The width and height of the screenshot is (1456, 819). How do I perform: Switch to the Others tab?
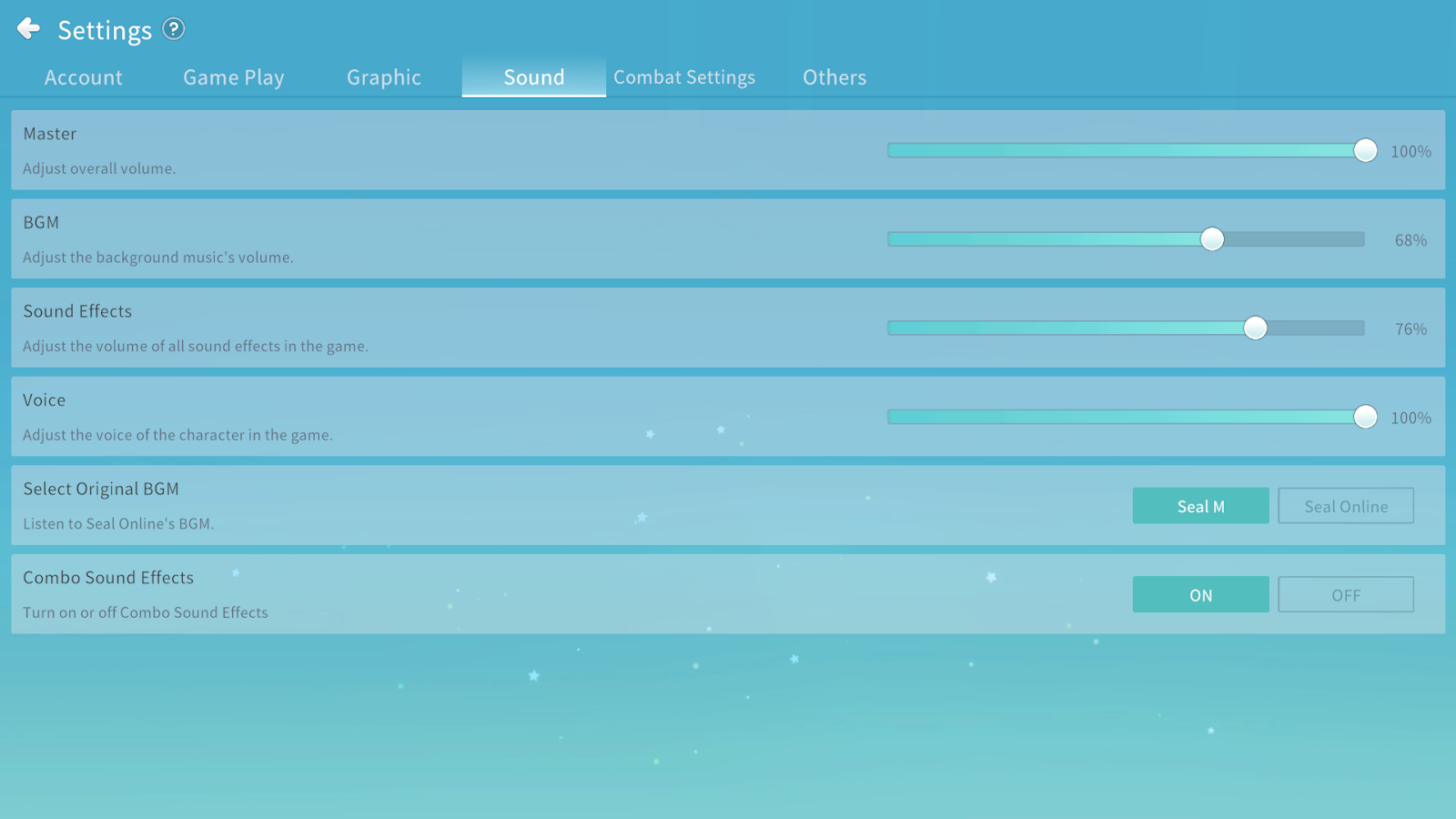pyautogui.click(x=834, y=77)
